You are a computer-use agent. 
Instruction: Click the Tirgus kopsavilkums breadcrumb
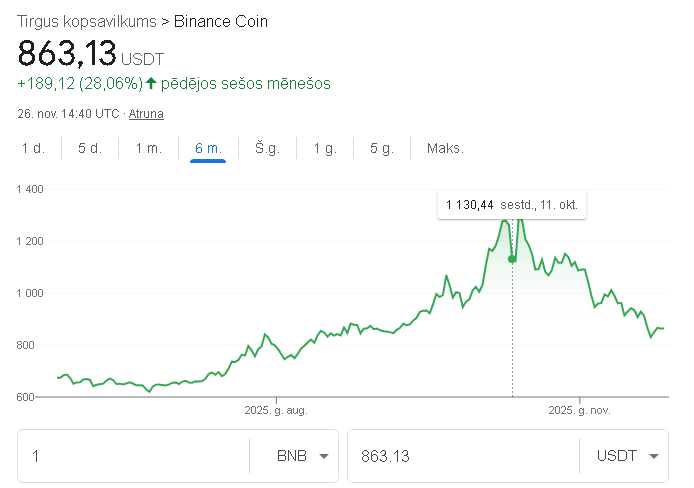(x=86, y=21)
